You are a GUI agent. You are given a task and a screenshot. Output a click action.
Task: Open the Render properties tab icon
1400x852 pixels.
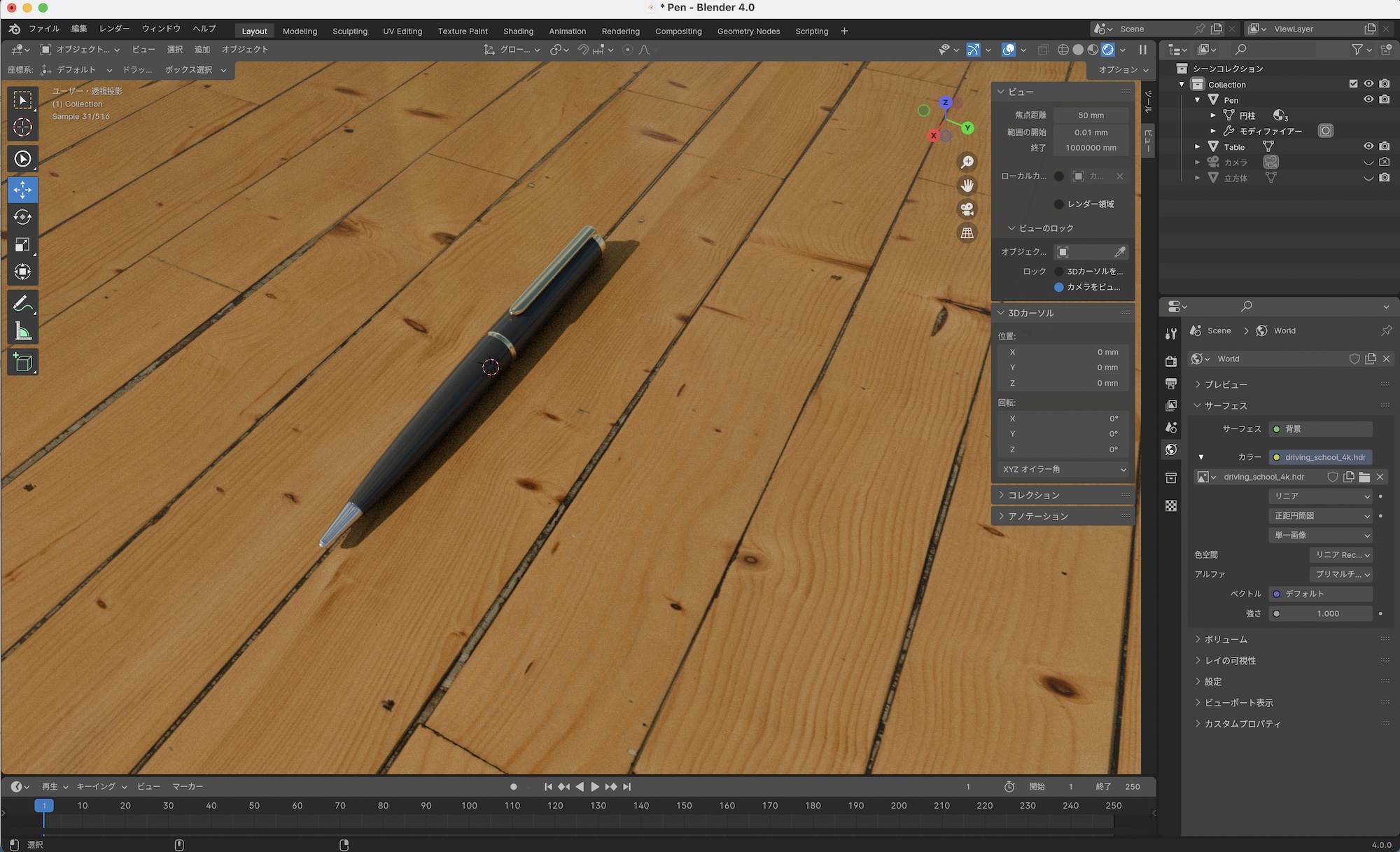[1171, 361]
